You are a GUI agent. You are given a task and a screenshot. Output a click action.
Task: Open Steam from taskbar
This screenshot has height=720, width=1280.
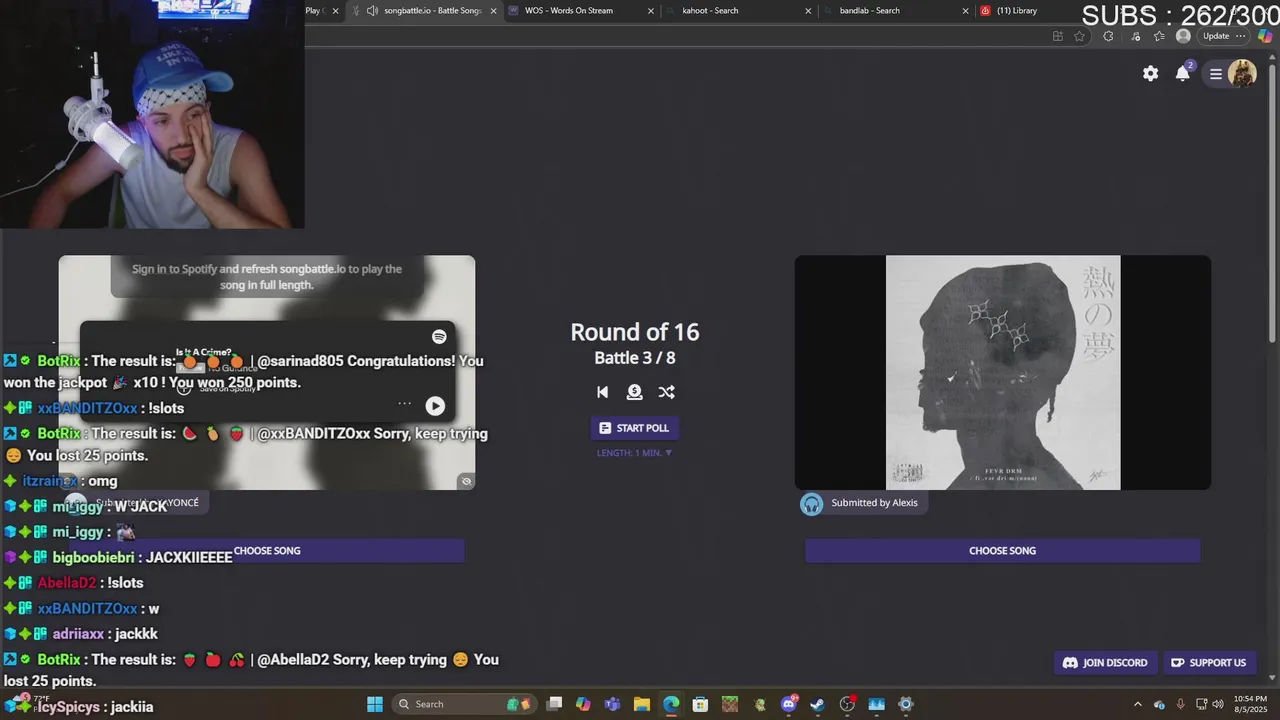818,704
